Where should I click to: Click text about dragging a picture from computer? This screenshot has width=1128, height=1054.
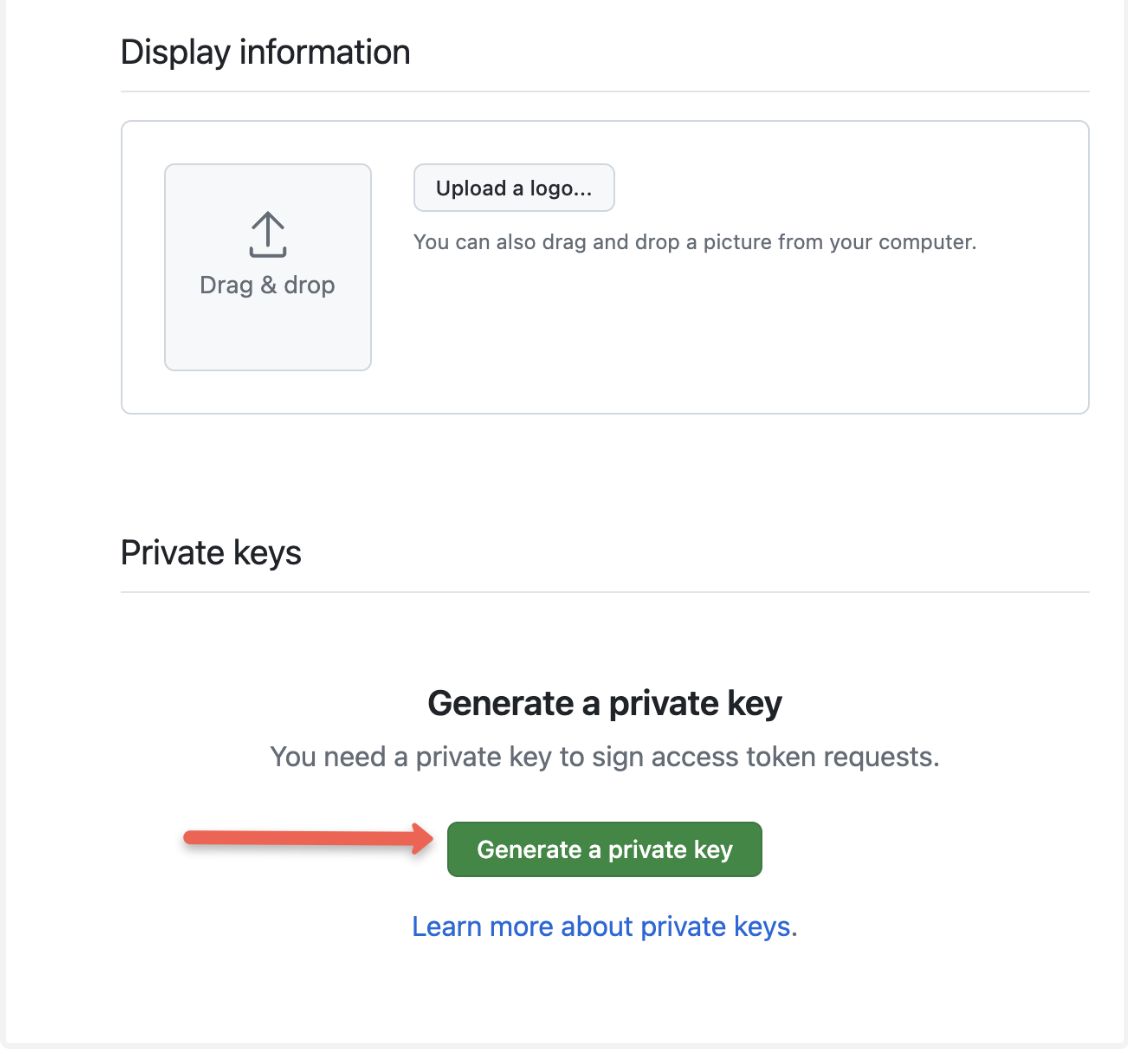coord(695,242)
